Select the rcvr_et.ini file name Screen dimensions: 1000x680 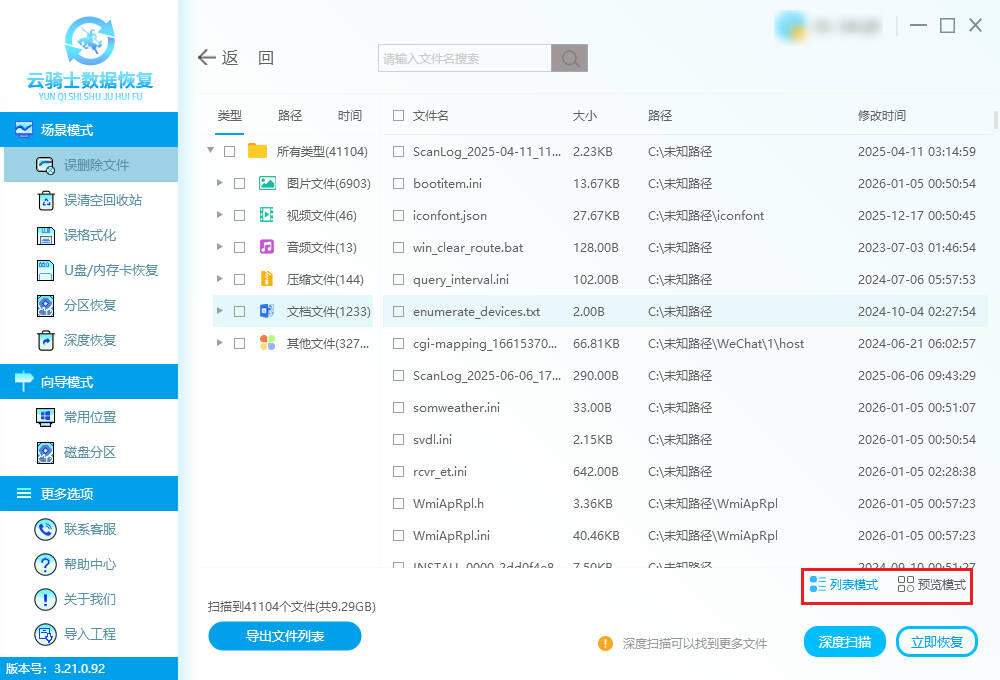tap(439, 471)
